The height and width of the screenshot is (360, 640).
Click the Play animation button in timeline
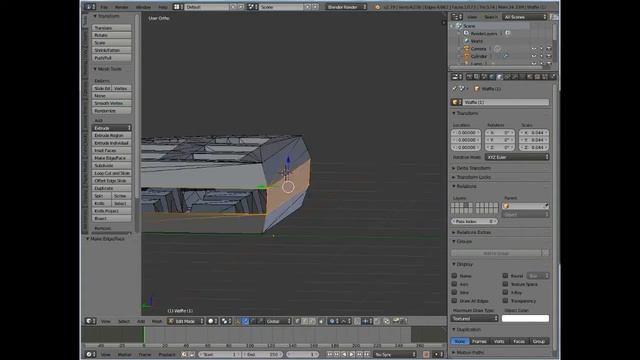(352, 354)
